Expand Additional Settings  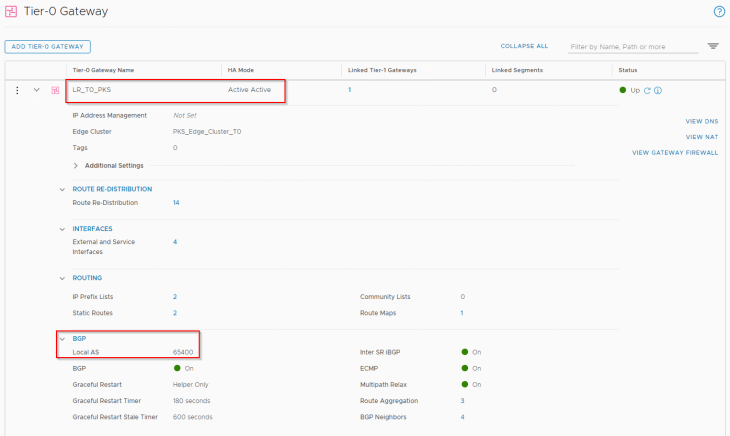(x=75, y=165)
